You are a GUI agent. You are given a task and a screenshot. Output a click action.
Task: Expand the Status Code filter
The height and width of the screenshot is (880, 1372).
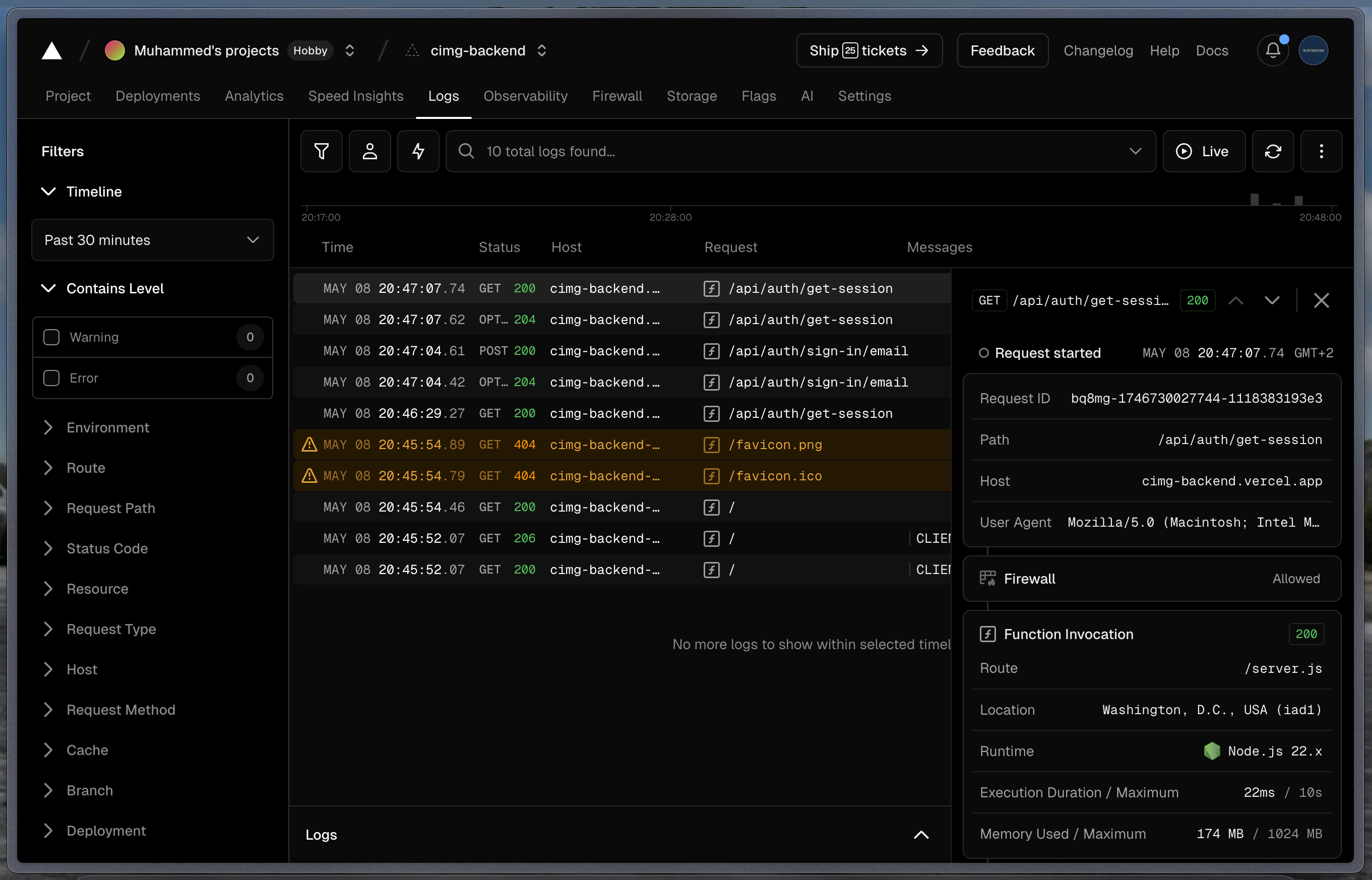point(107,548)
